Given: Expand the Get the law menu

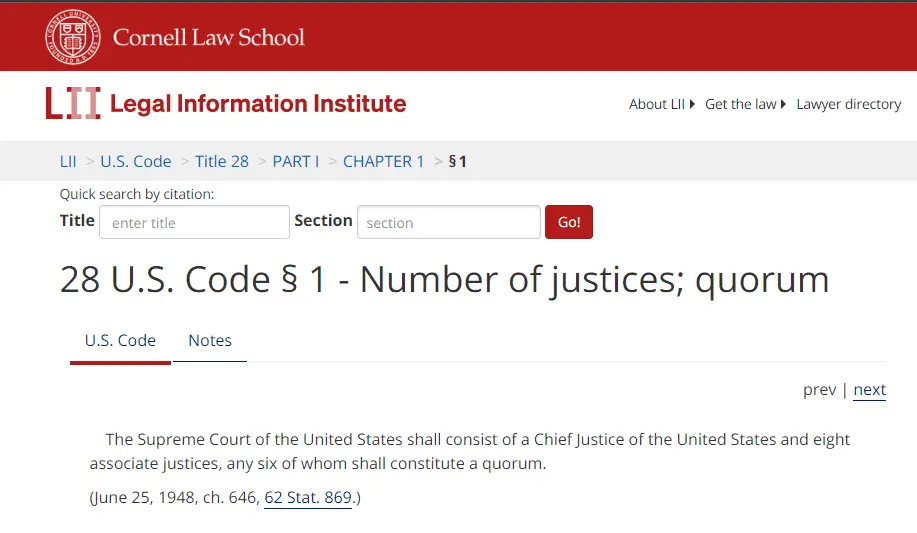Looking at the screenshot, I should (745, 104).
